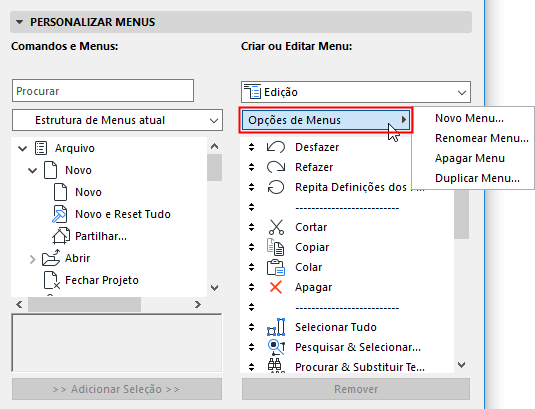Screen dimensions: 535x409
Task: Select the Pesquisar & Selecionar icon
Action: 276,347
